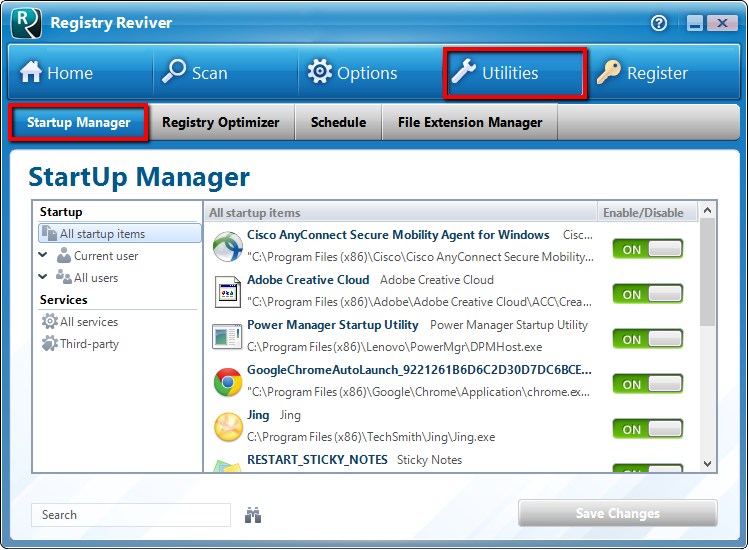Toggle off Adobe Creative Cloud startup
The width and height of the screenshot is (749, 550).
[647, 294]
